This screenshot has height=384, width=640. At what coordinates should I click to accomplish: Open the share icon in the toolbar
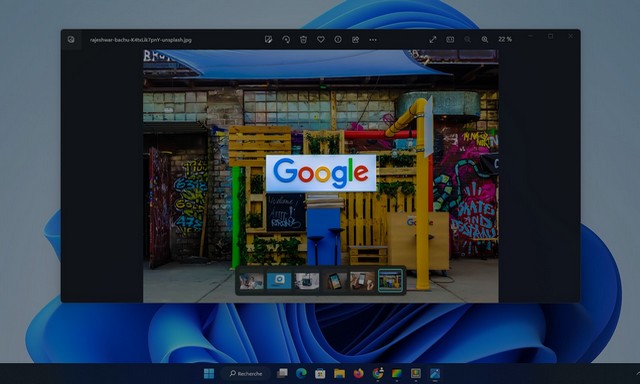(x=356, y=40)
